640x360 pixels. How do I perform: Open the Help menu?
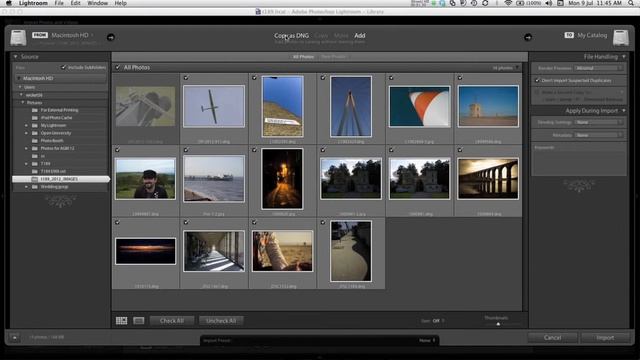point(120,3)
